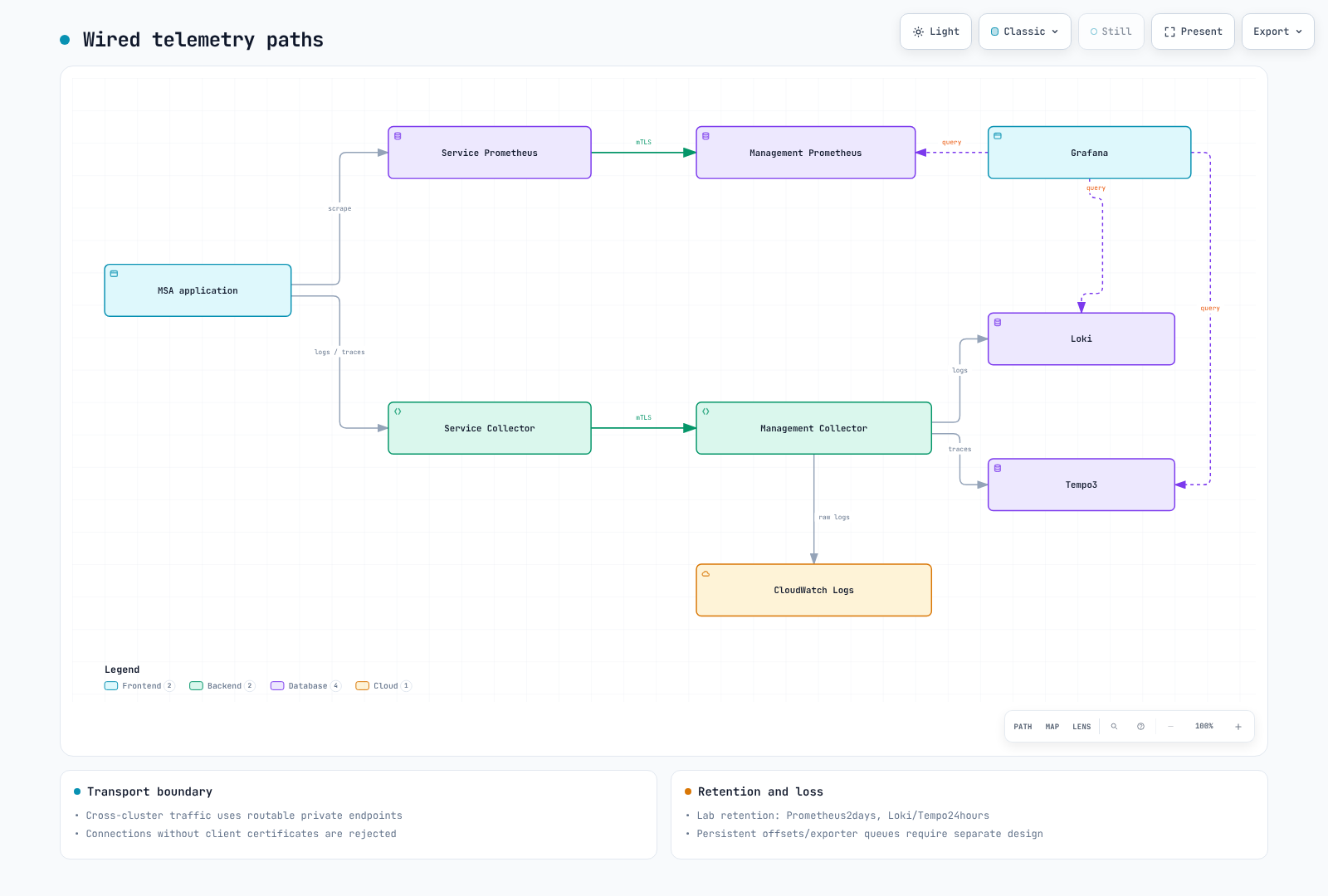The height and width of the screenshot is (896, 1328).
Task: Click query label between Grafana and Management Prometheus
Action: click(952, 143)
